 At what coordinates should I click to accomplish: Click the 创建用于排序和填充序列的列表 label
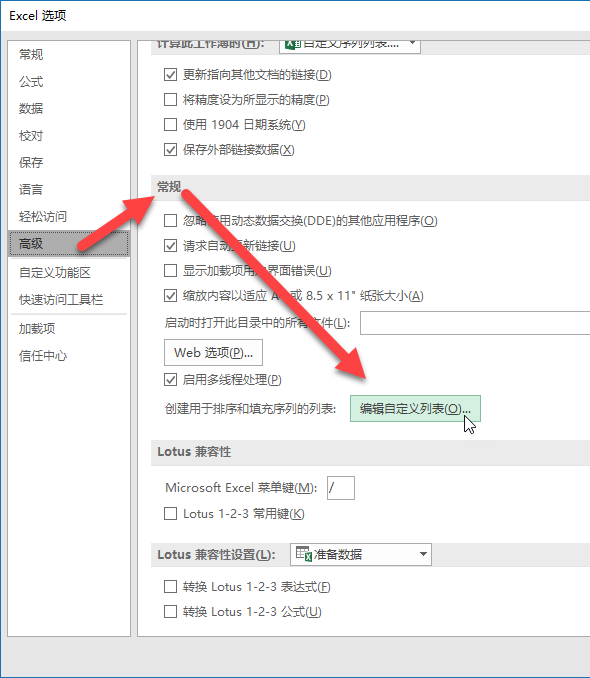250,409
